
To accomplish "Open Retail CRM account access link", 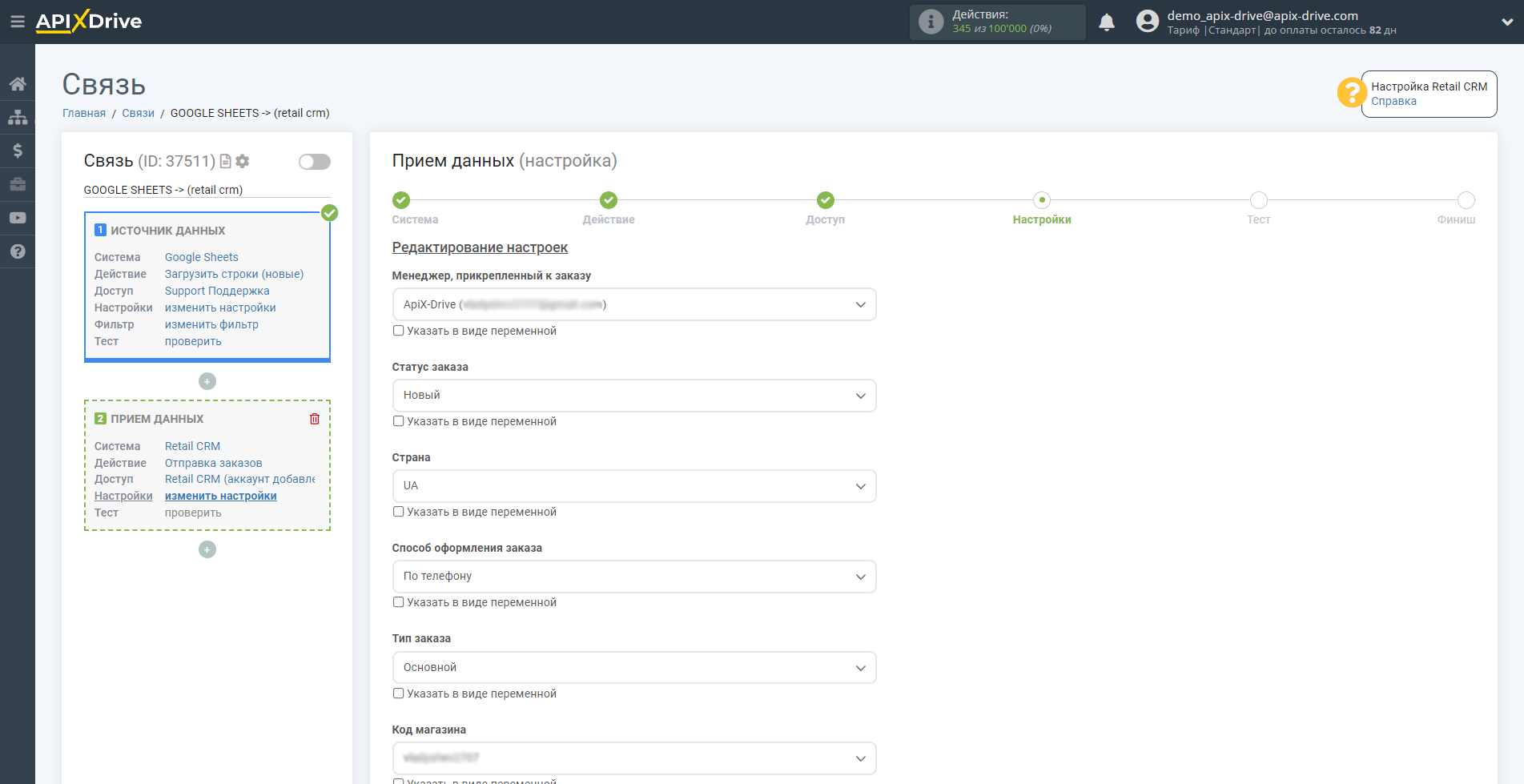I will coord(239,479).
